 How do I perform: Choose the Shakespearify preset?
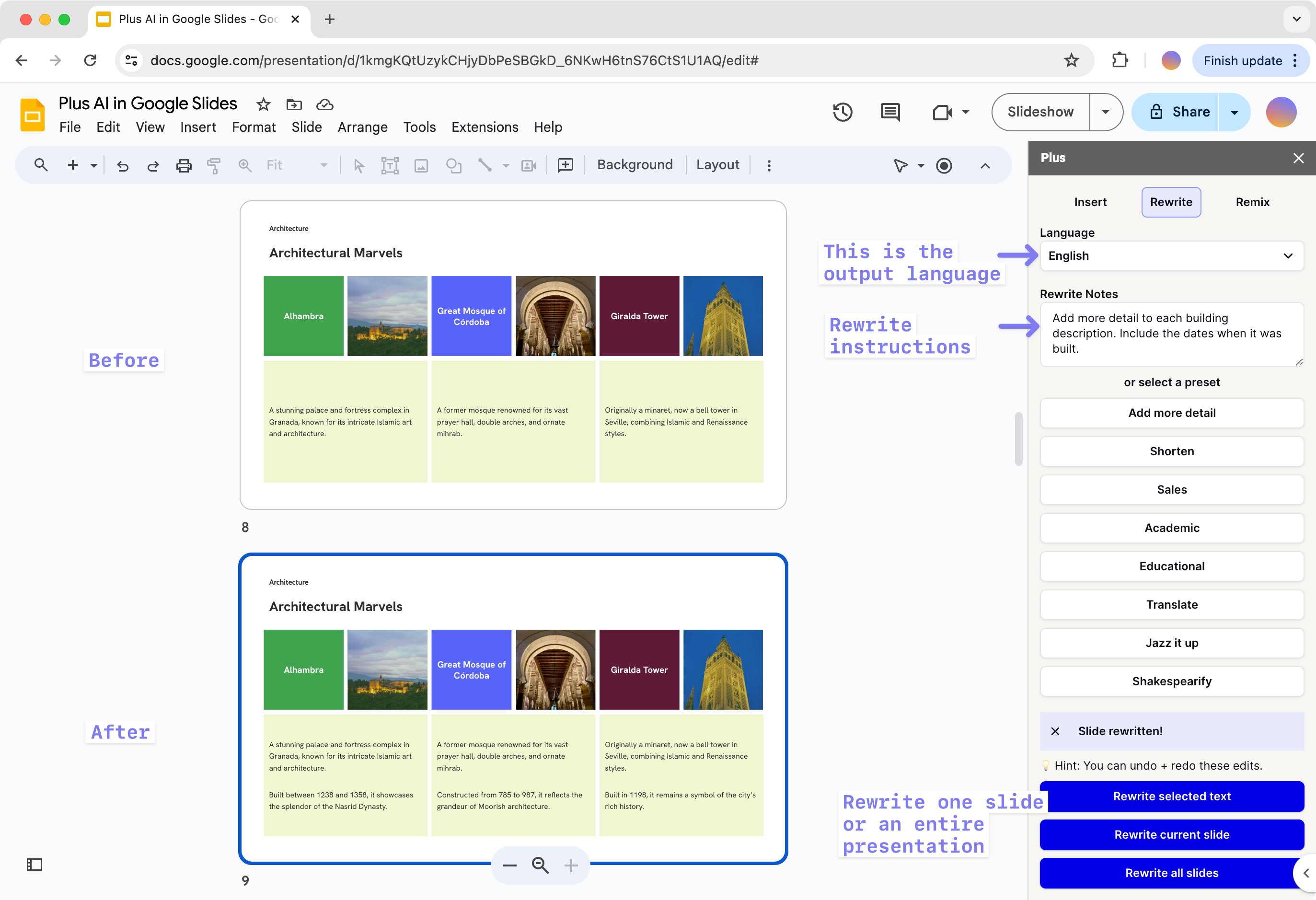point(1171,681)
